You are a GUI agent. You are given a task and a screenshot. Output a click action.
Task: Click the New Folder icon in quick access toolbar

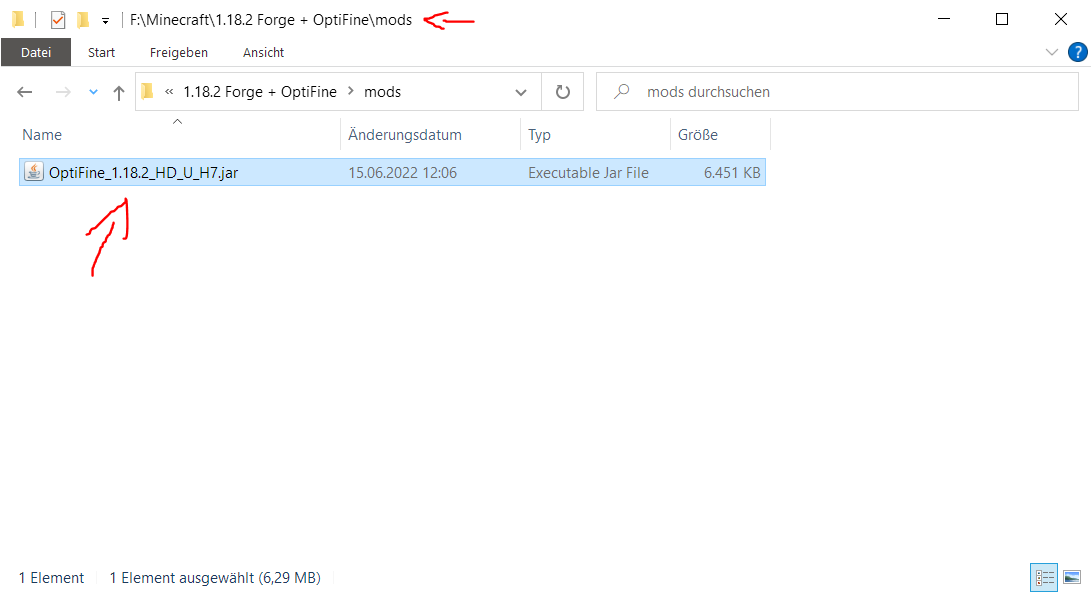pyautogui.click(x=83, y=20)
